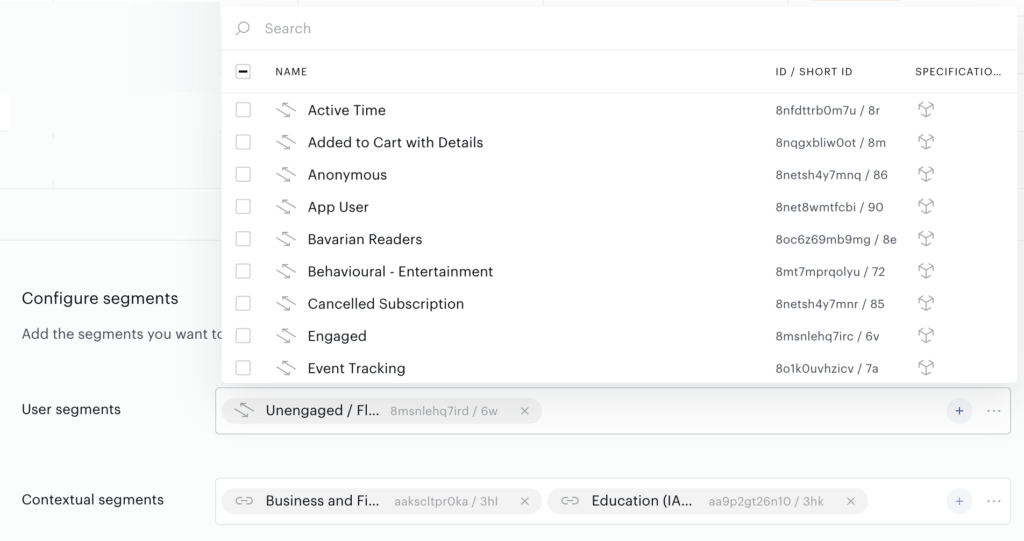The width and height of the screenshot is (1024, 541).
Task: Click the arrows icon beside Event Tracking
Action: pos(285,368)
